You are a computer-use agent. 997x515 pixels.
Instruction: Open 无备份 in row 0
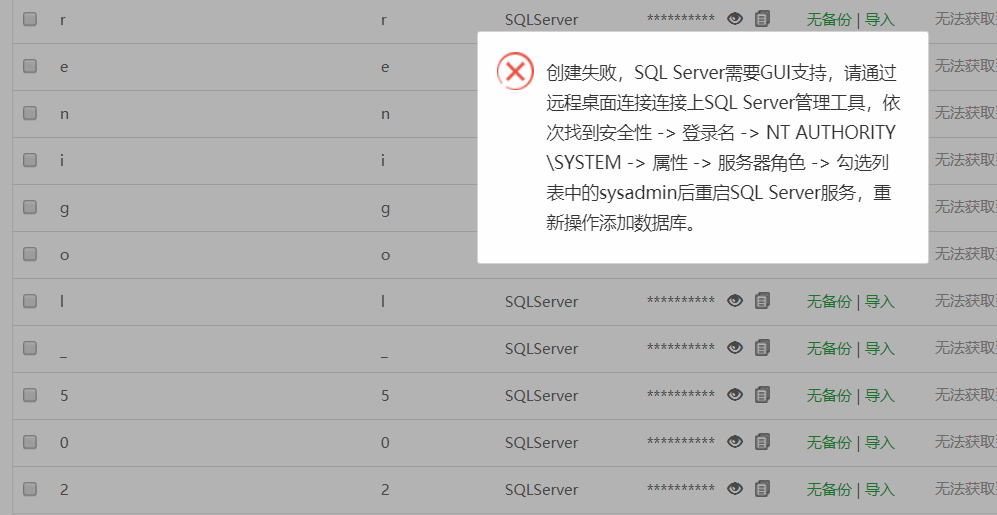click(x=829, y=443)
